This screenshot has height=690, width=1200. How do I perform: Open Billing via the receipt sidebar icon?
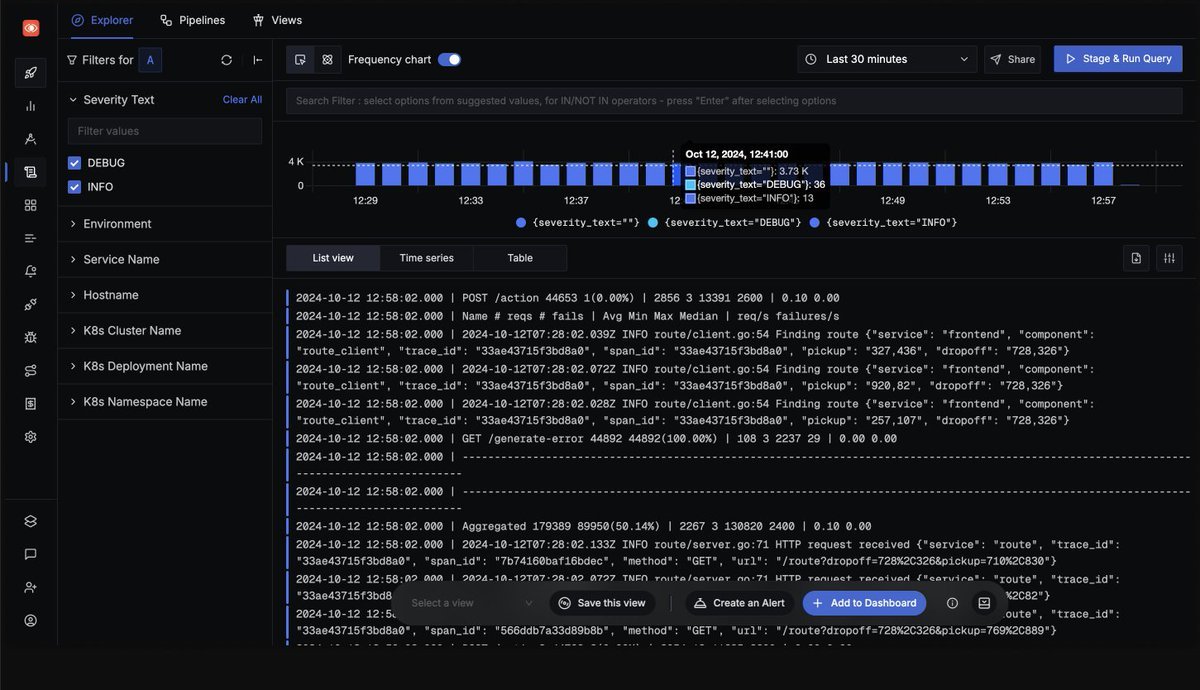point(31,404)
